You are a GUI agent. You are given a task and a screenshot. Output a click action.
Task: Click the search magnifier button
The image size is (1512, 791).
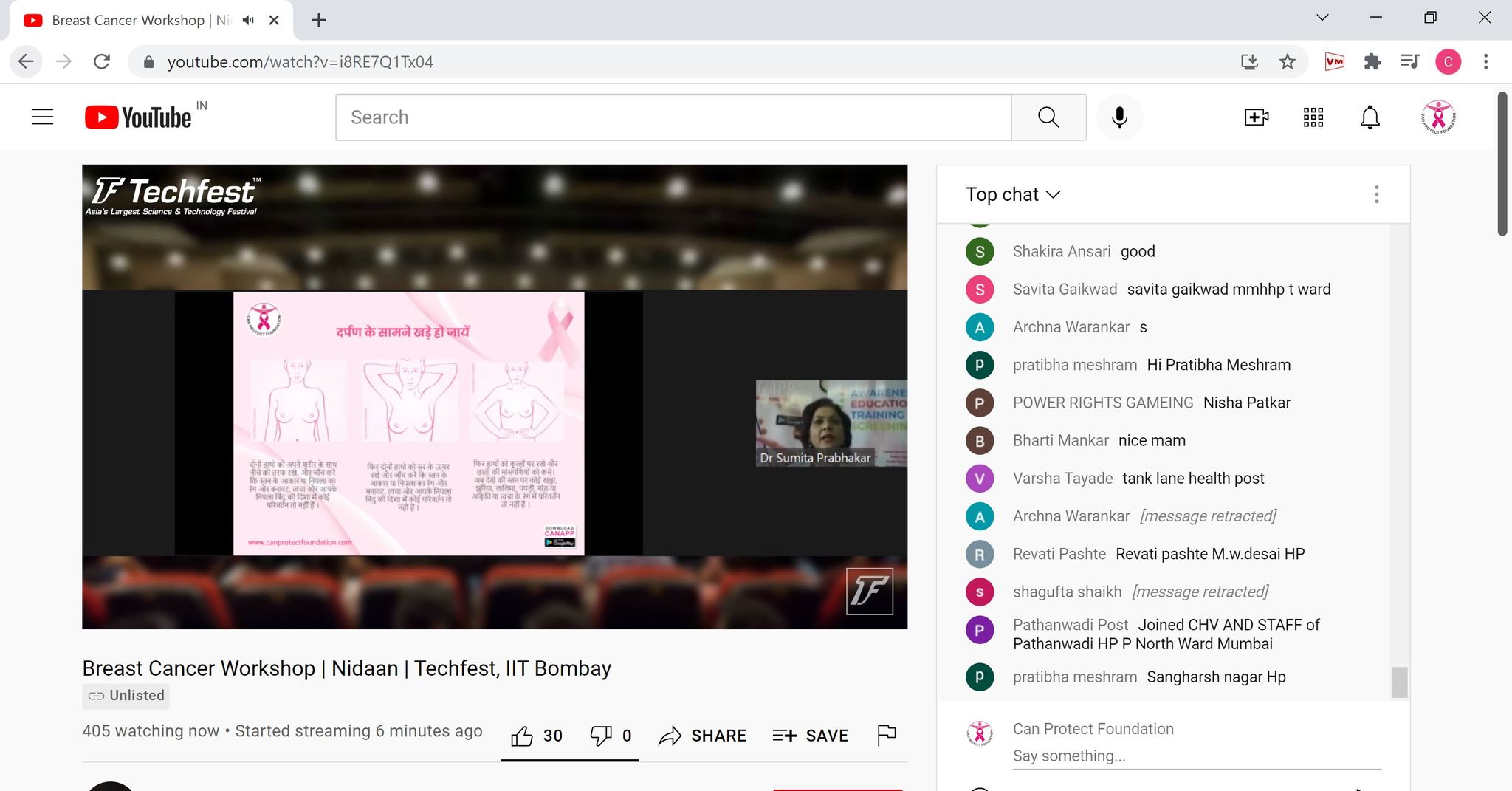[x=1048, y=117]
